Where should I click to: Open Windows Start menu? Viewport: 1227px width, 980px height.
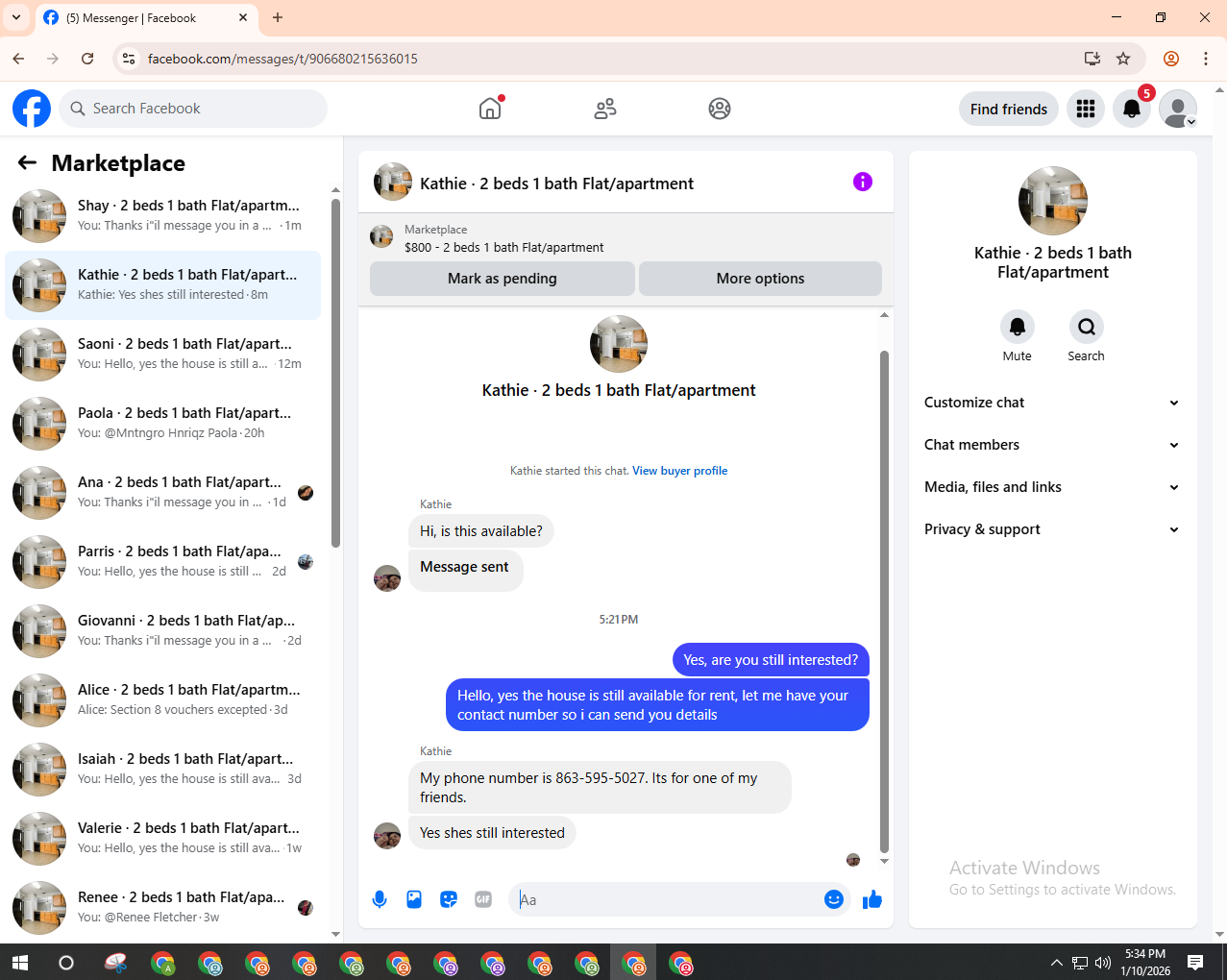[x=19, y=963]
